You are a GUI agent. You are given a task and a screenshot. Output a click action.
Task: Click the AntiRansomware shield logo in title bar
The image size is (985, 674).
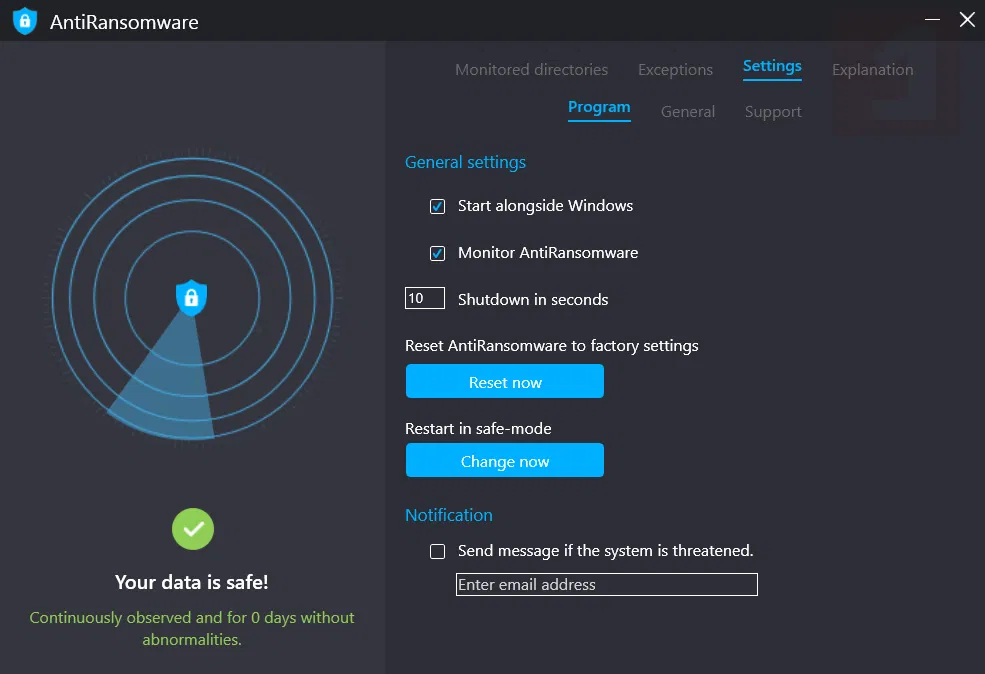coord(24,21)
